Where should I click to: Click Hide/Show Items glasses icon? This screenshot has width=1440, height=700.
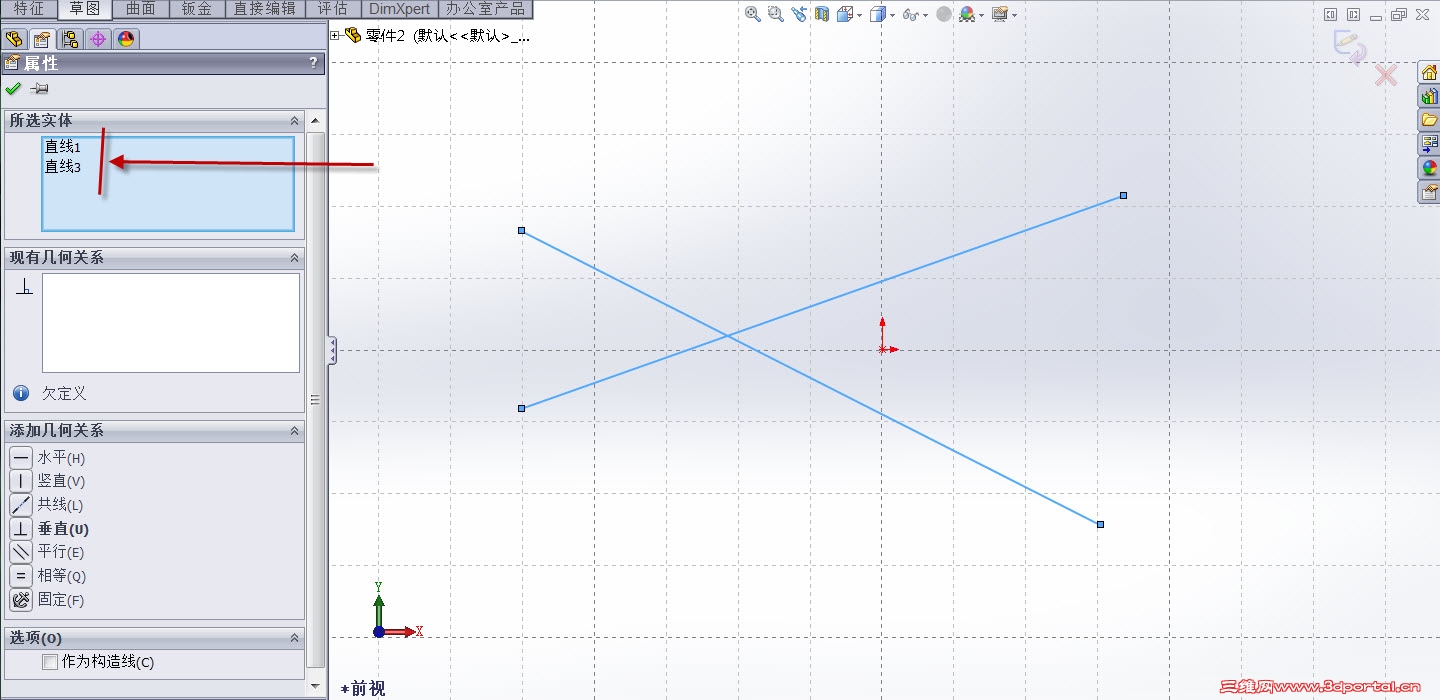tap(910, 14)
